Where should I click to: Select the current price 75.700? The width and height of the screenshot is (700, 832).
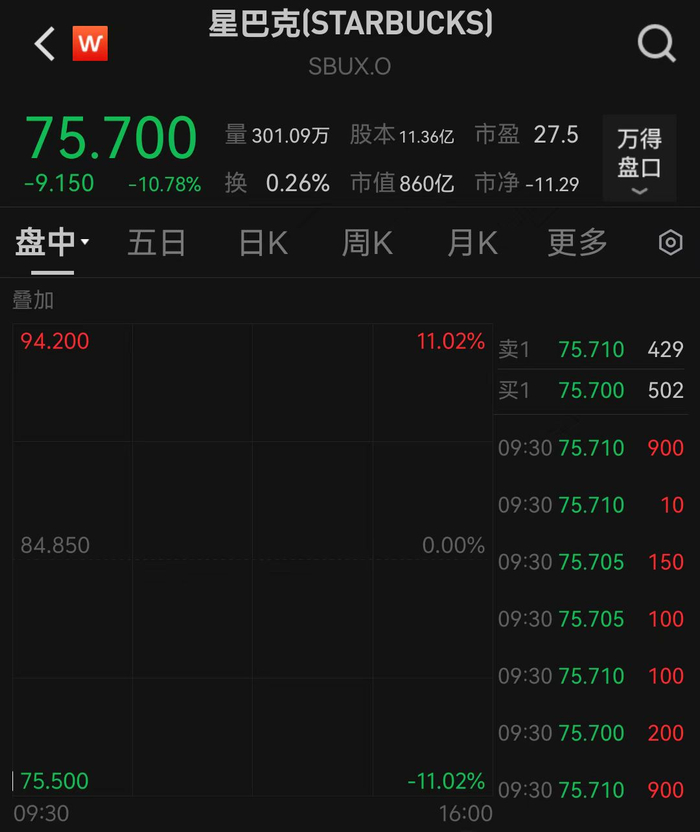pyautogui.click(x=111, y=137)
